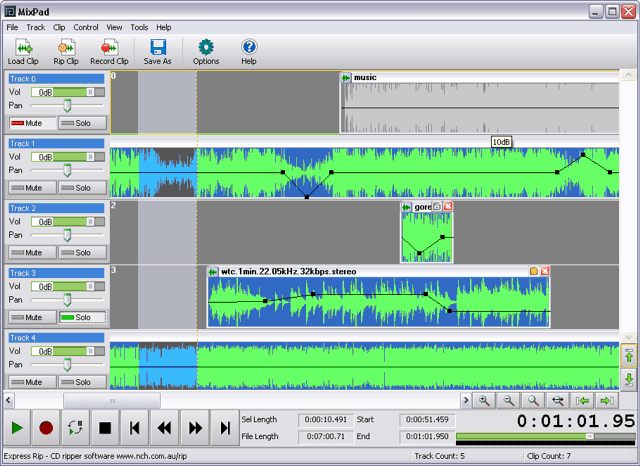Move track up with green up arrow
Screen dimensions: 640x466
coord(629,356)
